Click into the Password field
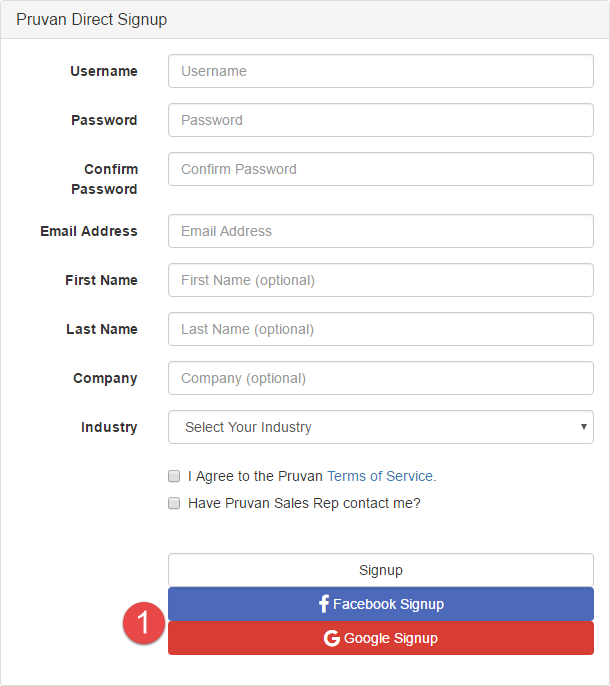The height and width of the screenshot is (686, 610). [x=380, y=120]
